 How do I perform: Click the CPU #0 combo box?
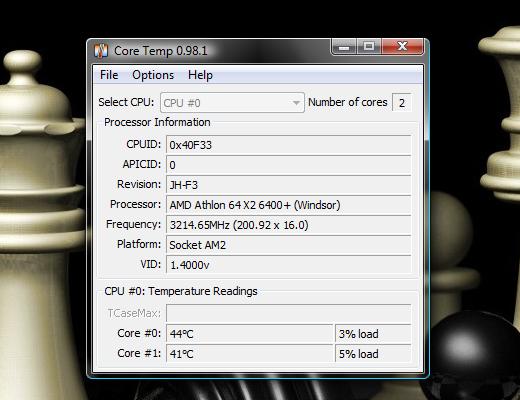click(x=232, y=103)
